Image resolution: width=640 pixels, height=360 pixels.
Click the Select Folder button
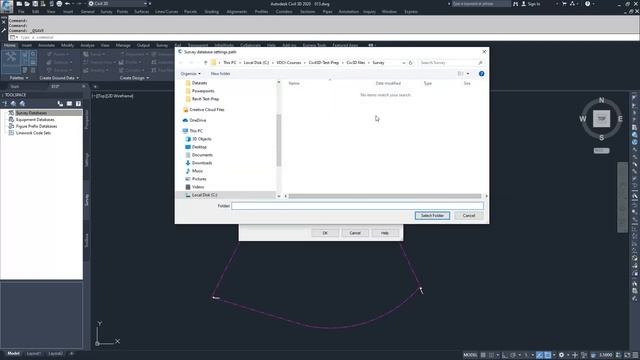pyautogui.click(x=432, y=216)
